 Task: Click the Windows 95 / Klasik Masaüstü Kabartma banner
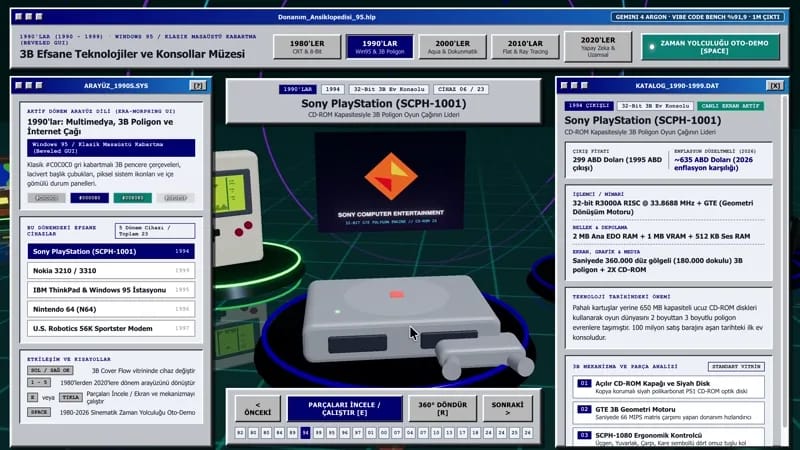111,148
